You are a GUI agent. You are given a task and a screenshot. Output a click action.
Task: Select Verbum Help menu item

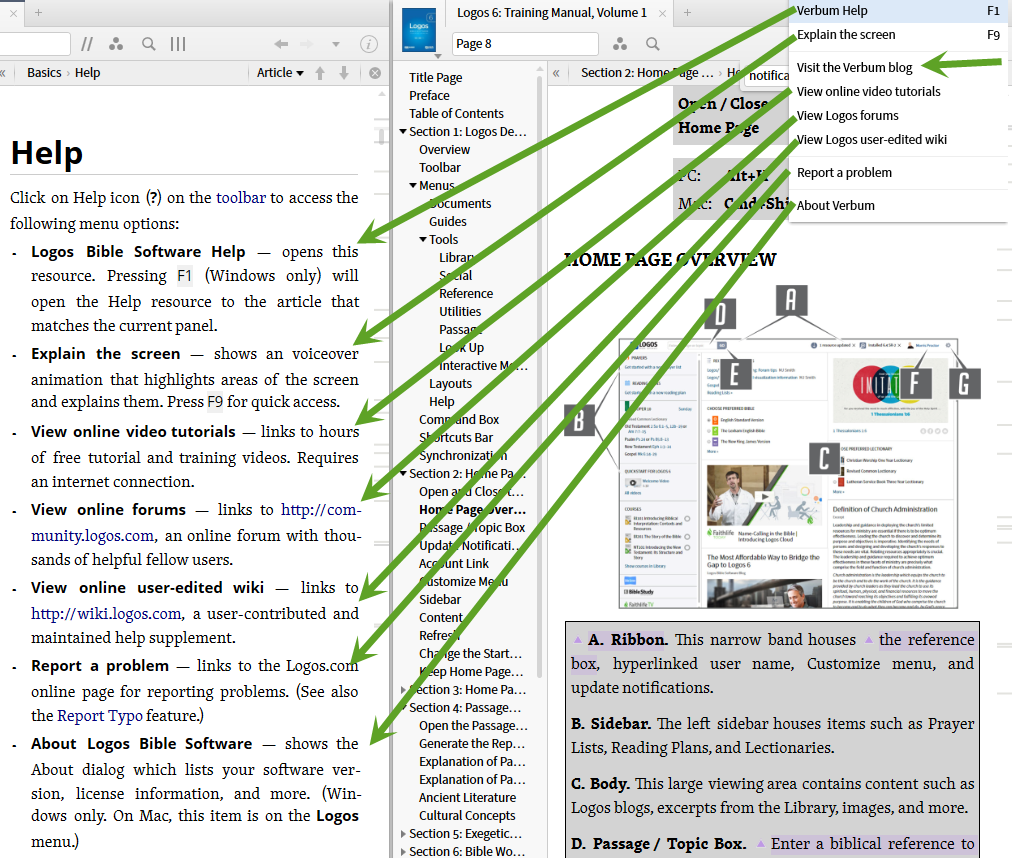pos(898,10)
